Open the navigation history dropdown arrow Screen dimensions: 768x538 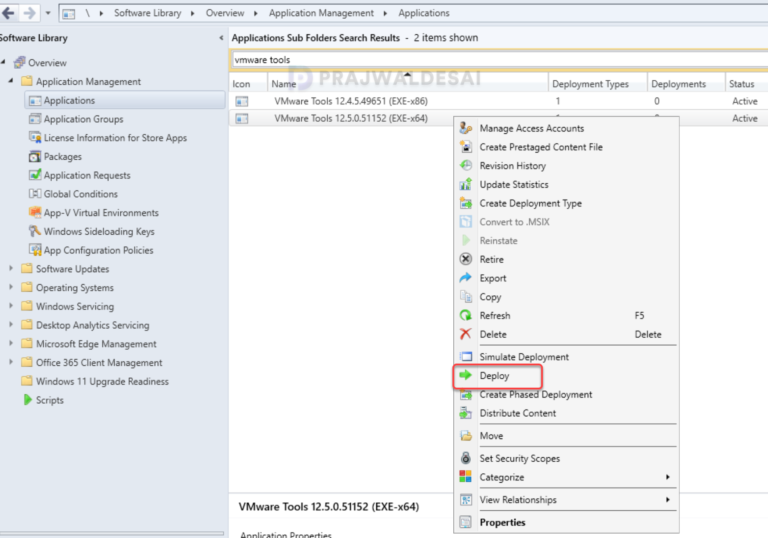coord(48,13)
